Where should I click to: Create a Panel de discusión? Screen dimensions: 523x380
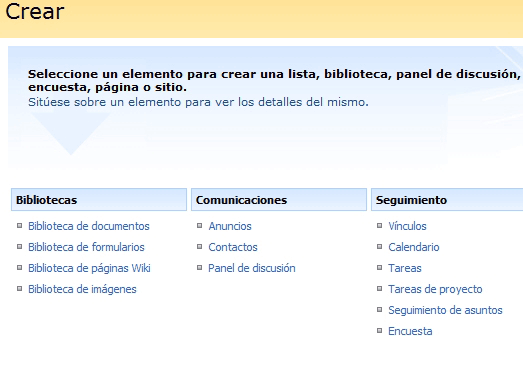point(252,268)
